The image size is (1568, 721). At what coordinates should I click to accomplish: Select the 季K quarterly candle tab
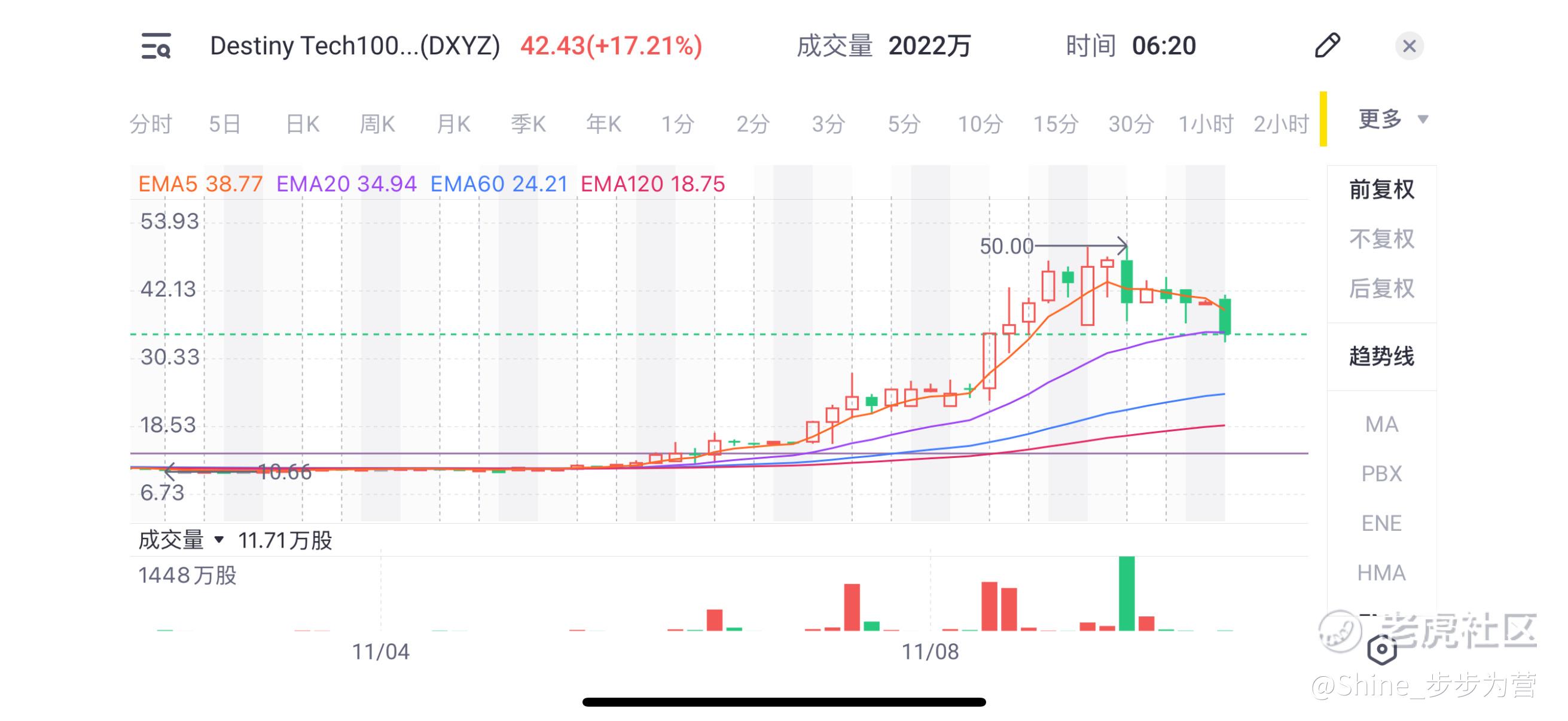click(x=529, y=124)
